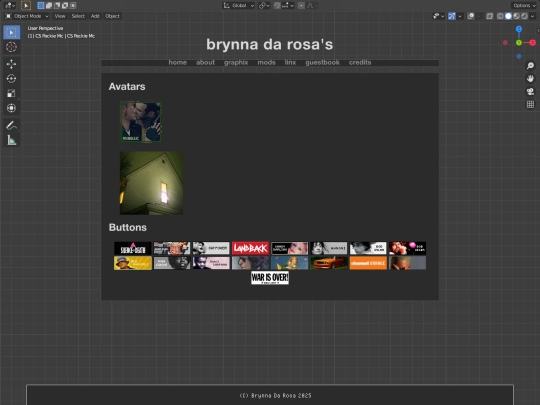Open the pivot point dropdown
Viewport: 540px width, 405px height.
pyautogui.click(x=264, y=6)
